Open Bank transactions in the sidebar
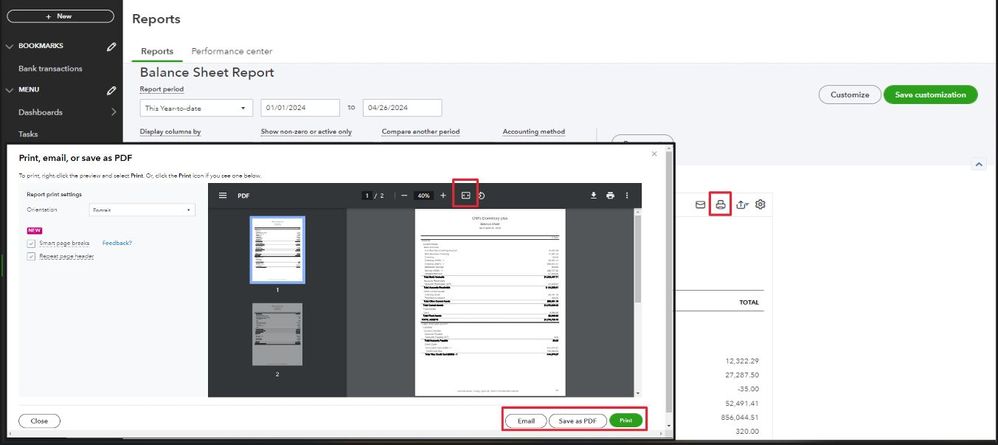 coord(50,68)
